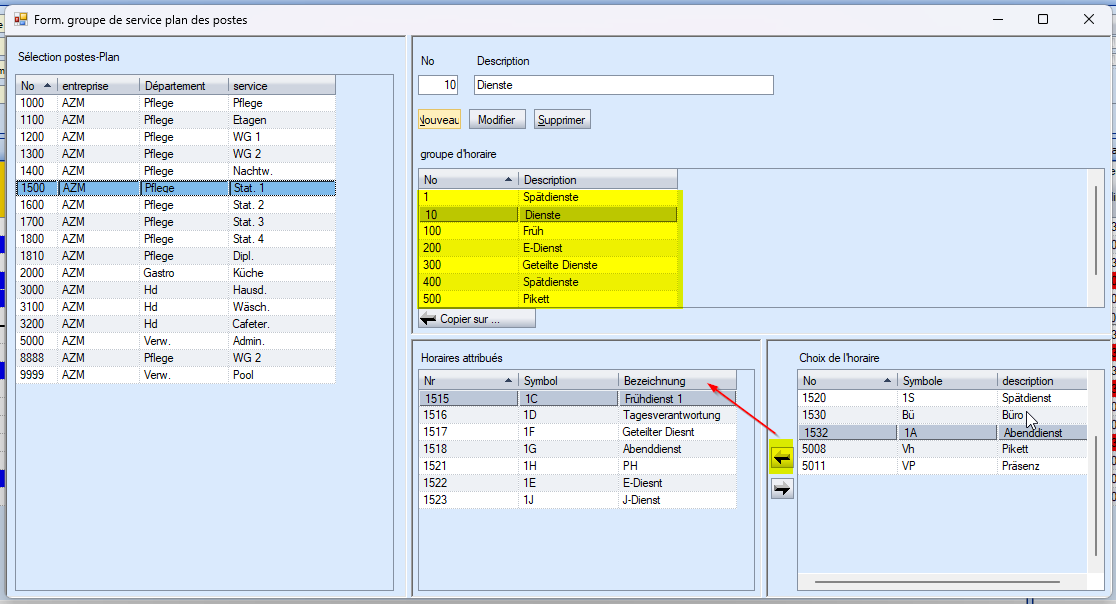Select the Küche service row 2000
1116x604 pixels.
175,273
